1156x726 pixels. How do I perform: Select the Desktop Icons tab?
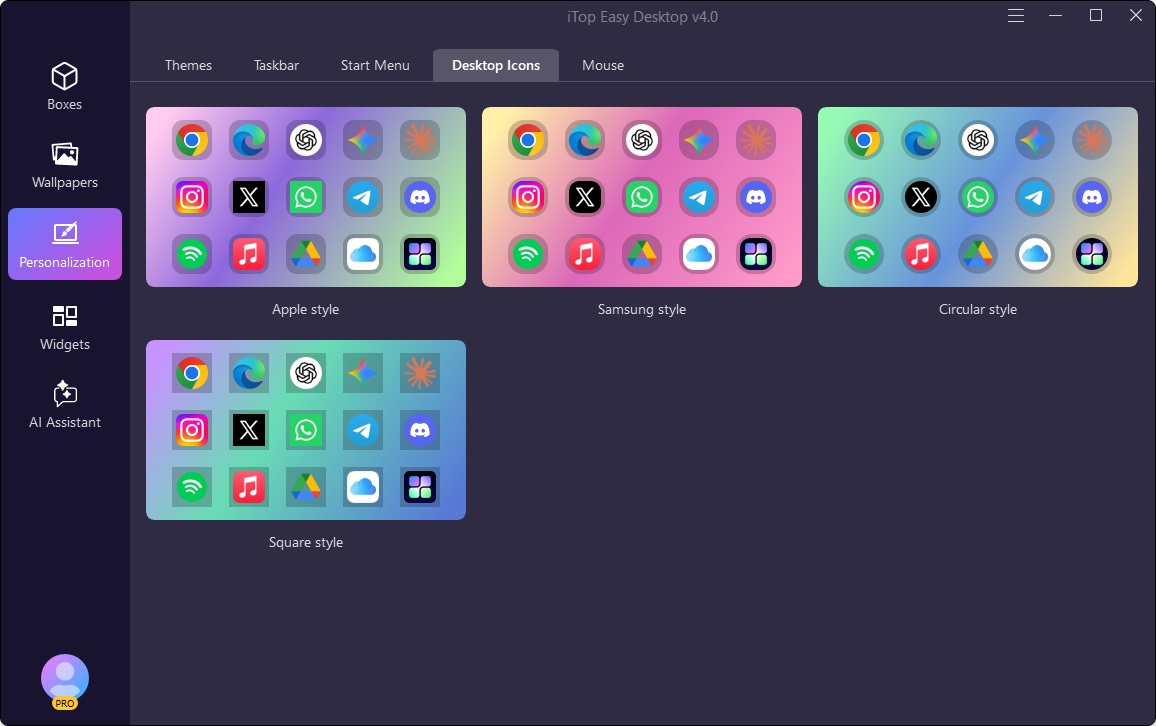[496, 65]
